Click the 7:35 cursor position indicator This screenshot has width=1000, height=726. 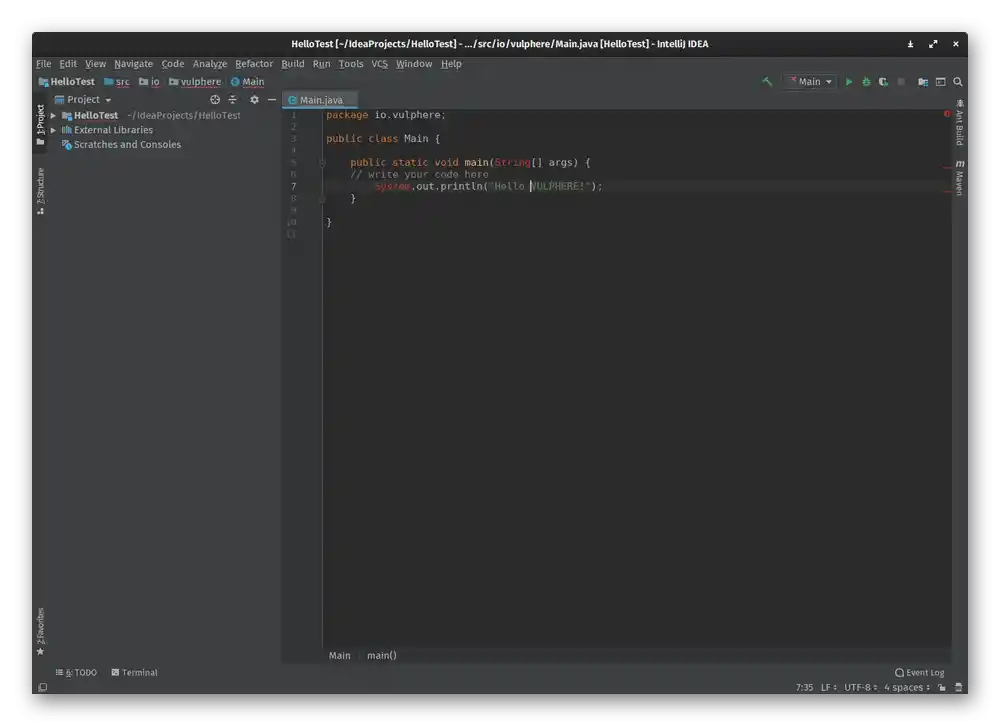coord(804,687)
